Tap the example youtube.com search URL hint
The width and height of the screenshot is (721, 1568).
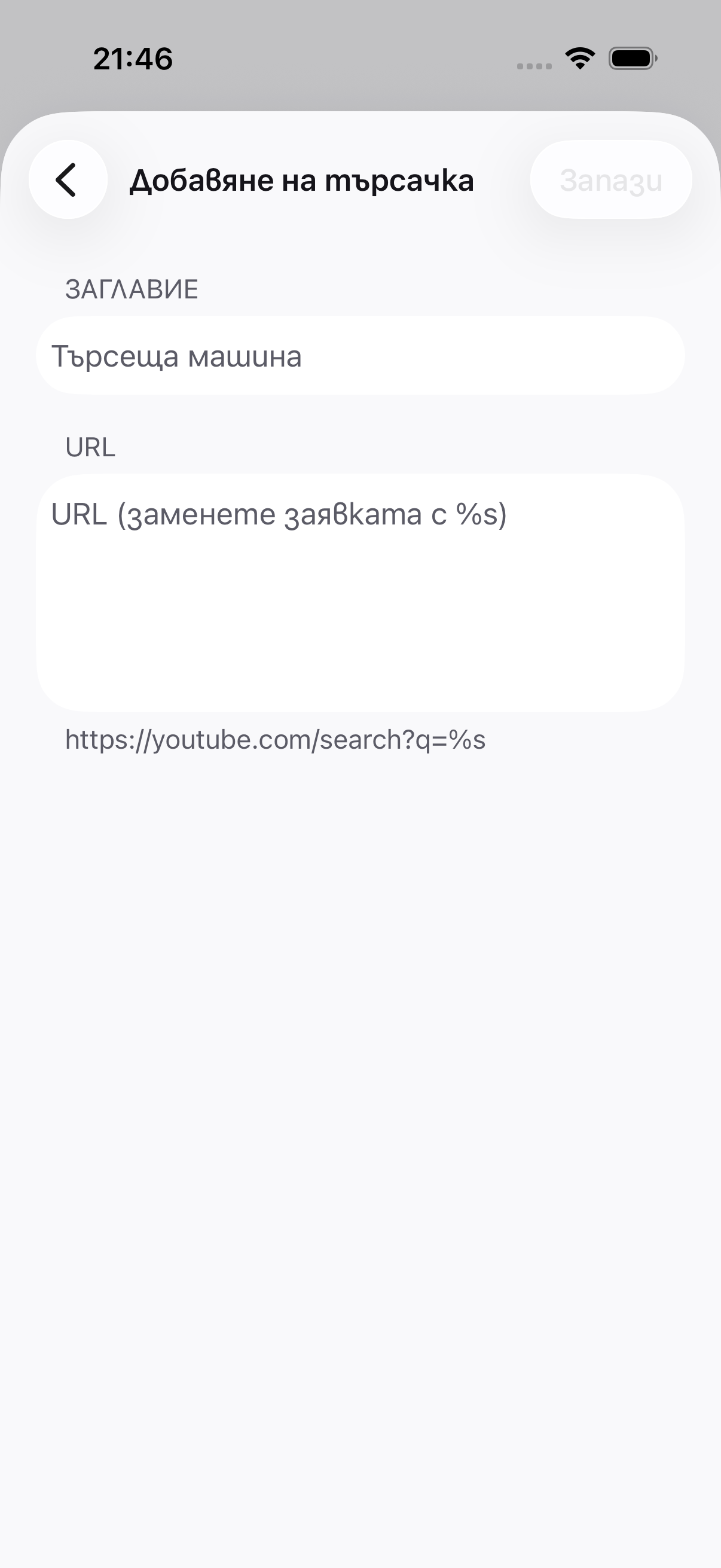(275, 740)
